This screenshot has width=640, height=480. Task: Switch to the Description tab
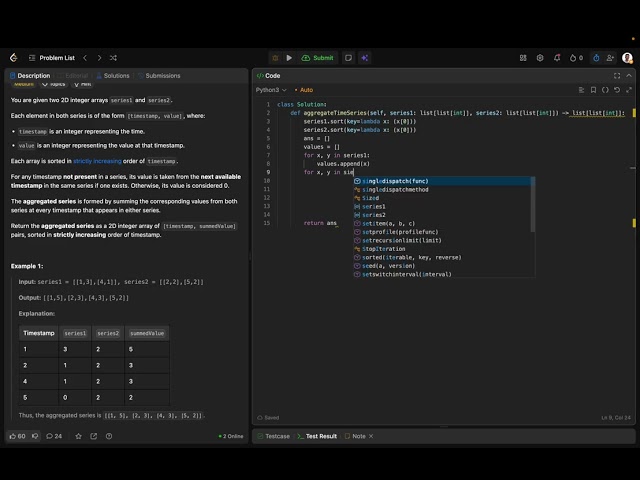click(30, 76)
